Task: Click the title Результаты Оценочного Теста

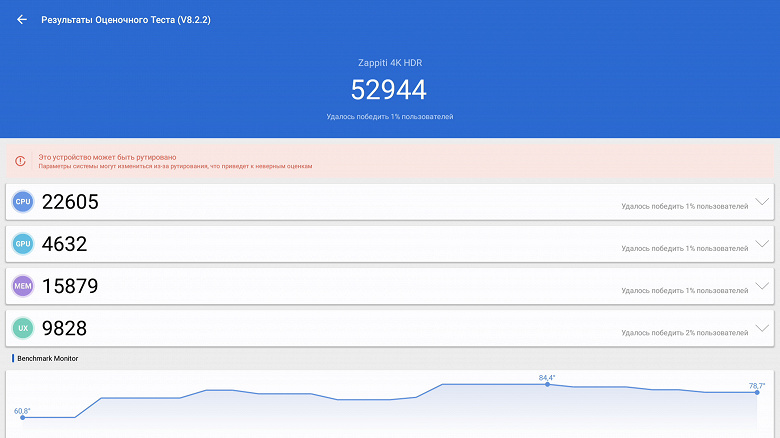Action: [126, 20]
